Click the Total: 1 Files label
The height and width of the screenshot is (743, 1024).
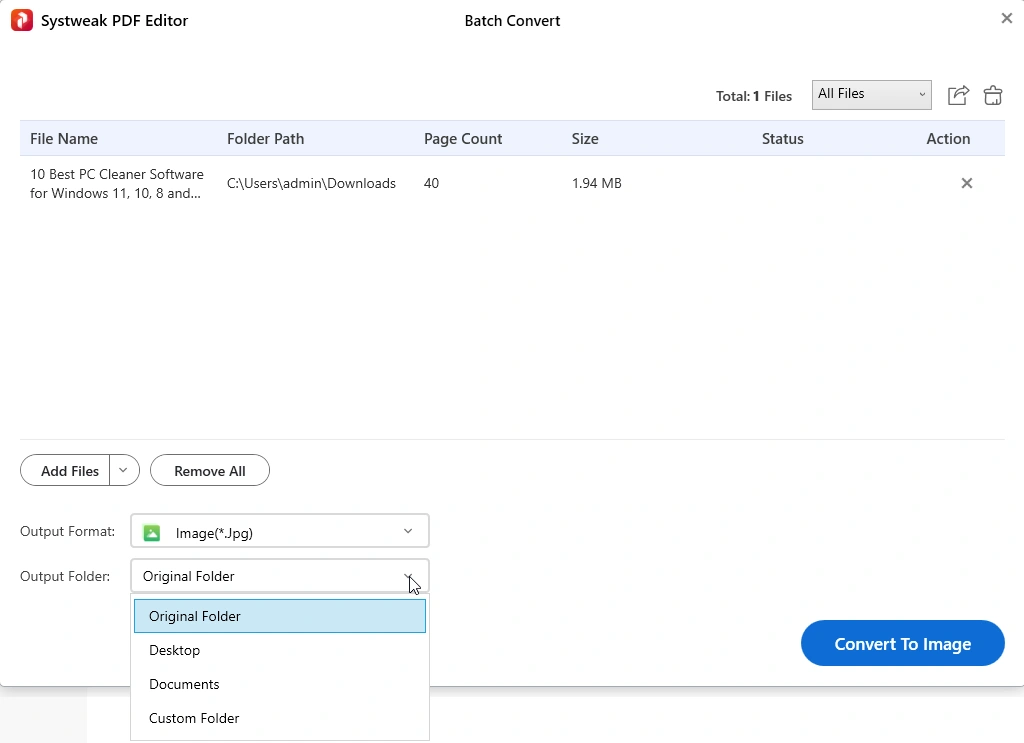click(754, 96)
